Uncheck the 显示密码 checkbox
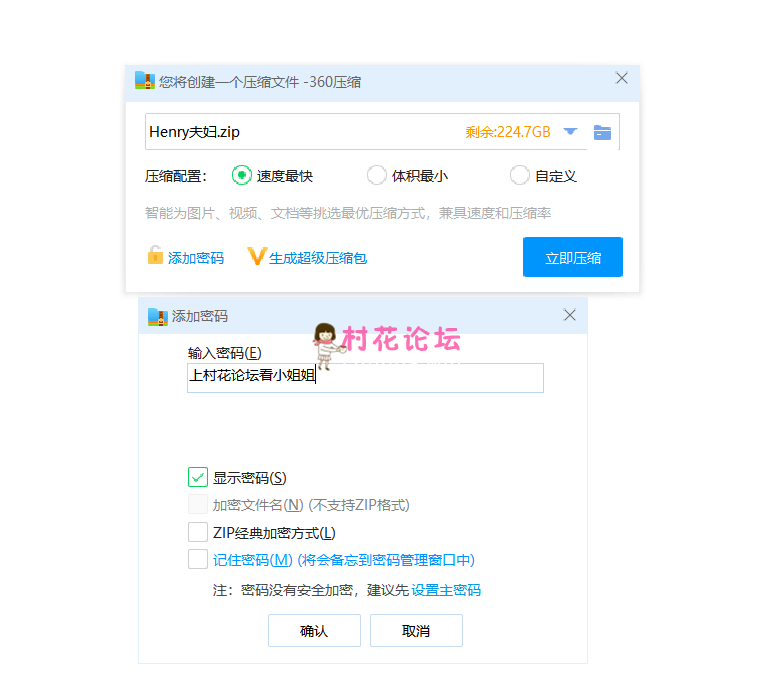The height and width of the screenshot is (690, 772). pos(197,477)
